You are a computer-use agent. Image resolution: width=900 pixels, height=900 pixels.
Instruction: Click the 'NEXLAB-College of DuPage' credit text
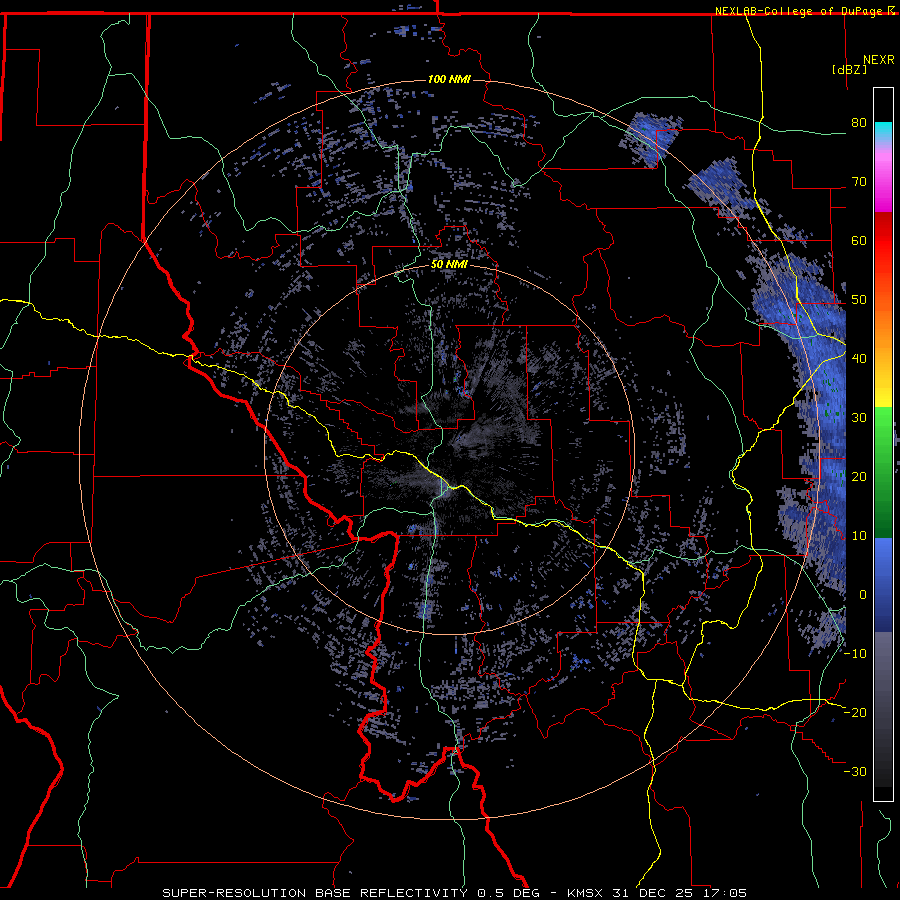tap(799, 11)
